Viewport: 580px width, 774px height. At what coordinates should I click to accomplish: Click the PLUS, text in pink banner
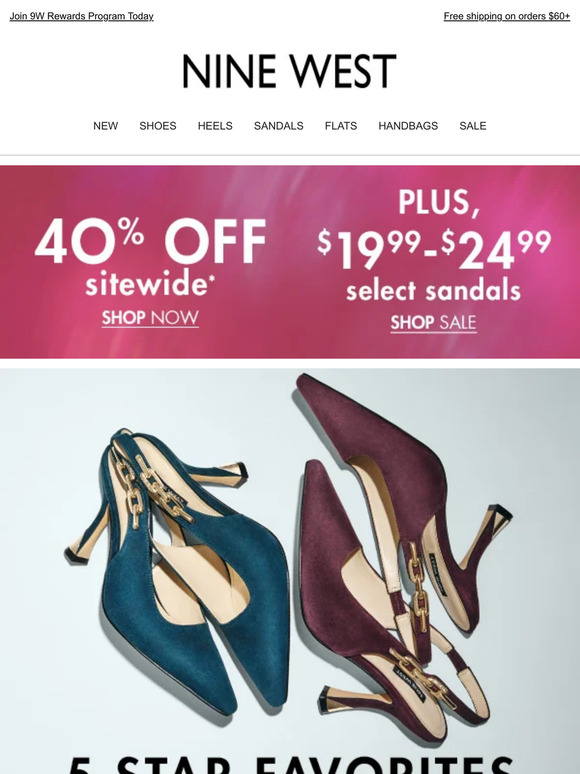(x=439, y=202)
